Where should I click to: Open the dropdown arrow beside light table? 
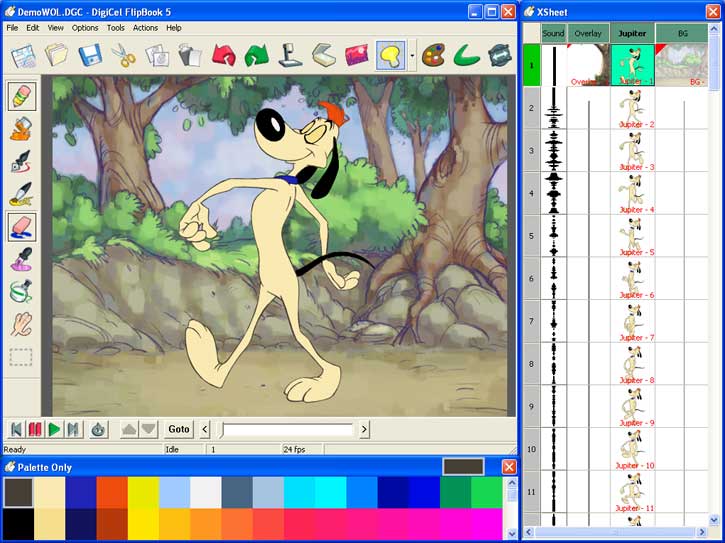pos(412,56)
